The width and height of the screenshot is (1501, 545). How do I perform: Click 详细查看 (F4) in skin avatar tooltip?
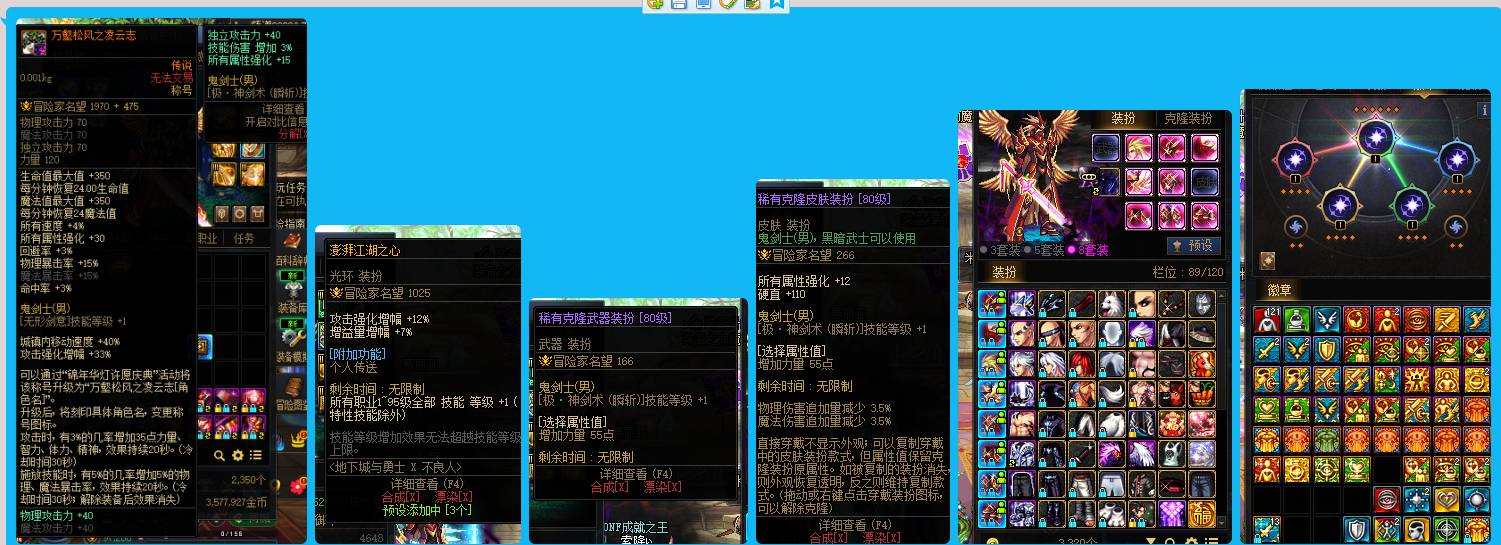tap(855, 525)
